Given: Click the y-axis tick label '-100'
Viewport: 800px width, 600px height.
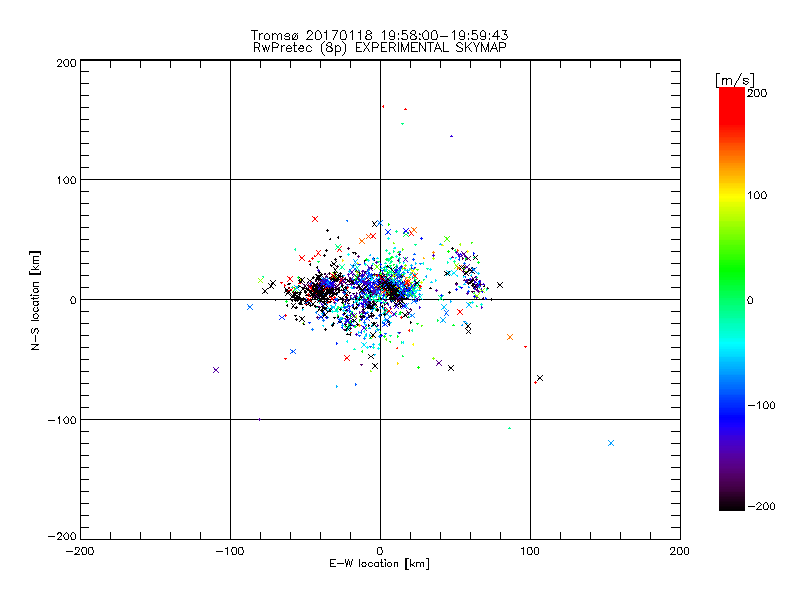Looking at the screenshot, I should coord(62,420).
